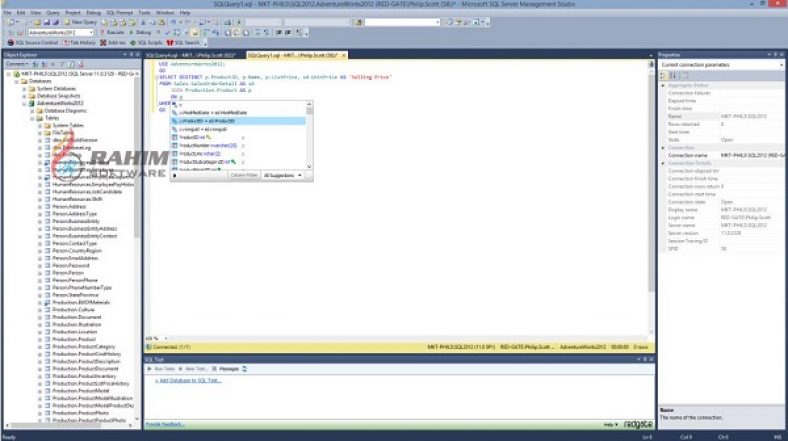Open the File menu

(x=7, y=13)
